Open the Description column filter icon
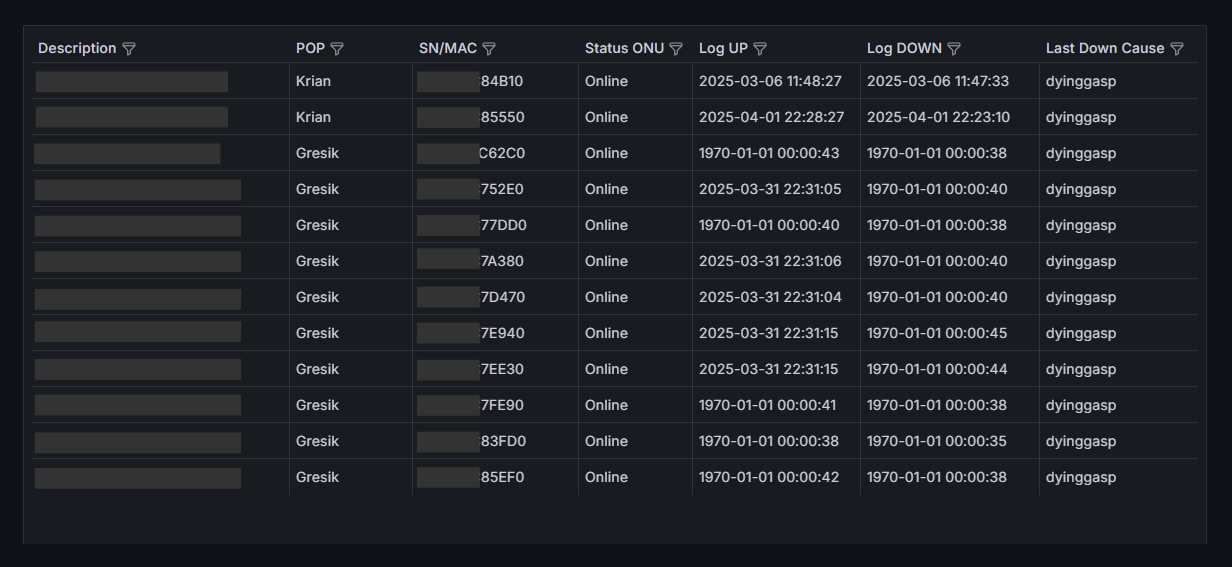Viewport: 1232px width, 567px height. pos(129,49)
